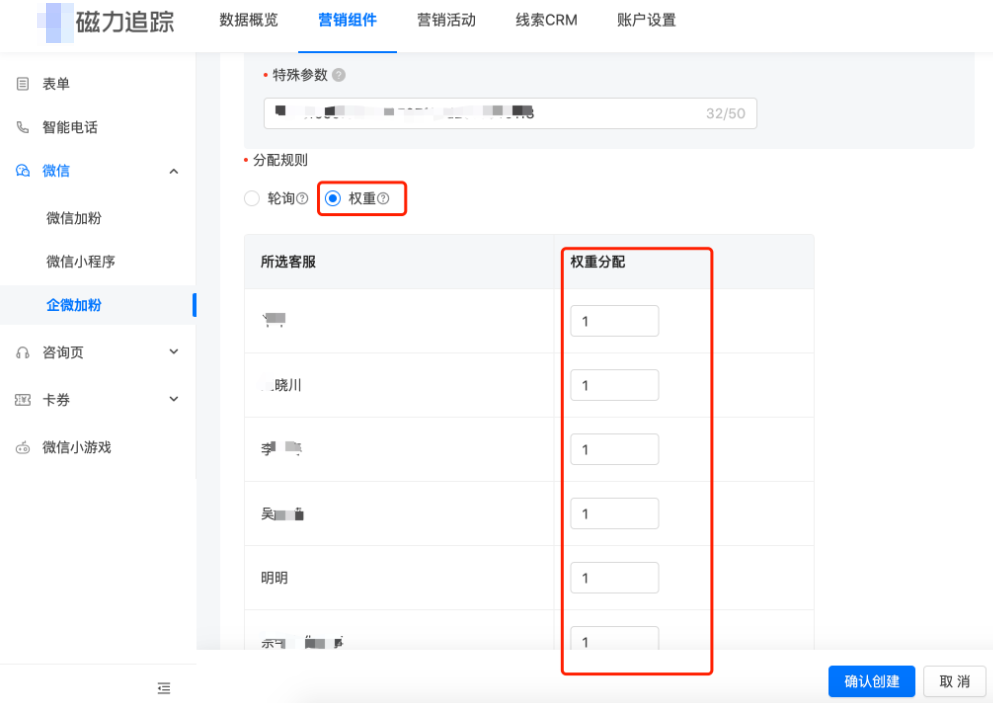The width and height of the screenshot is (993, 703).
Task: Expand the 卡券 section
Action: [x=173, y=399]
